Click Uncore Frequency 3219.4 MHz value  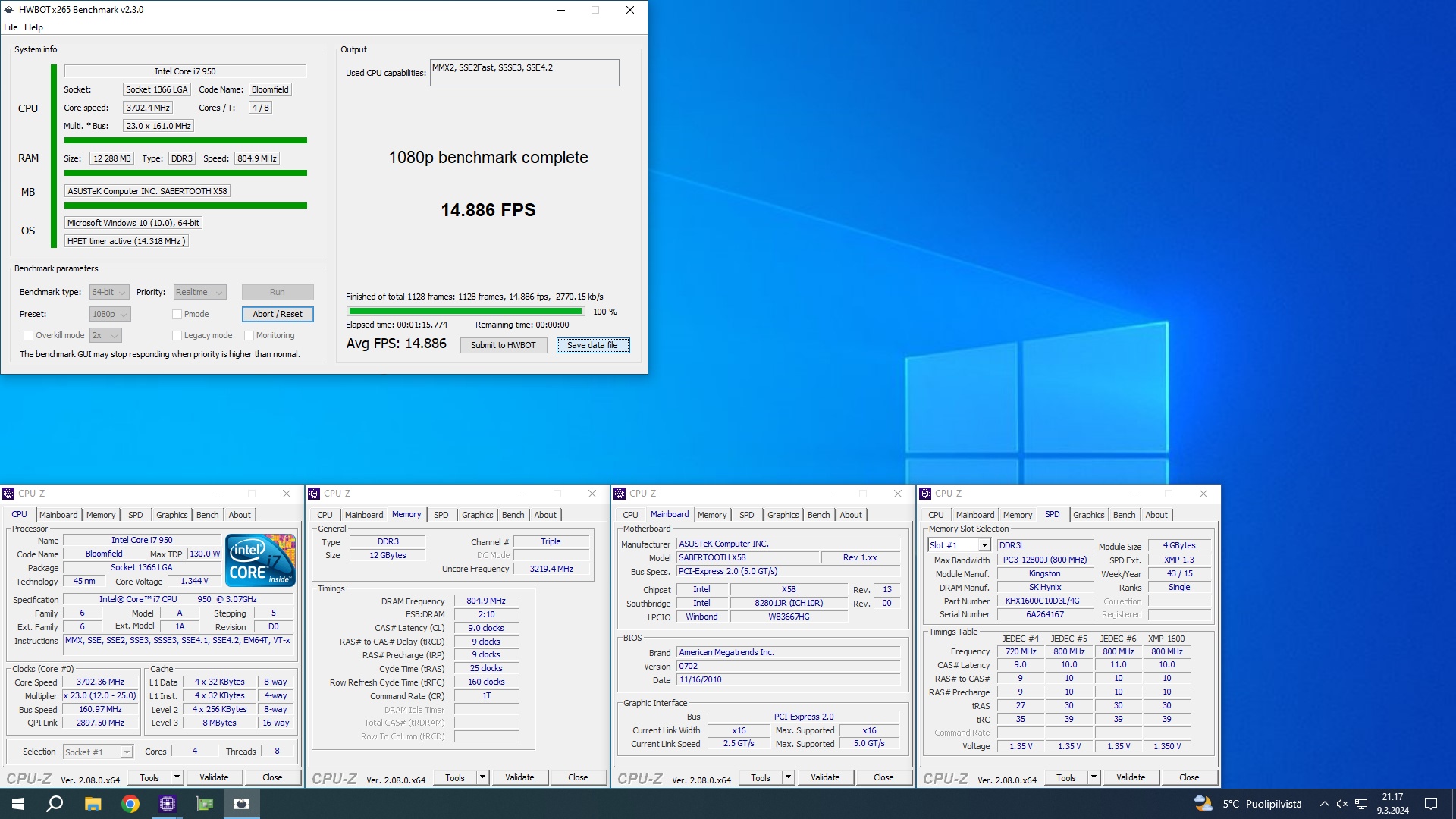(x=551, y=569)
